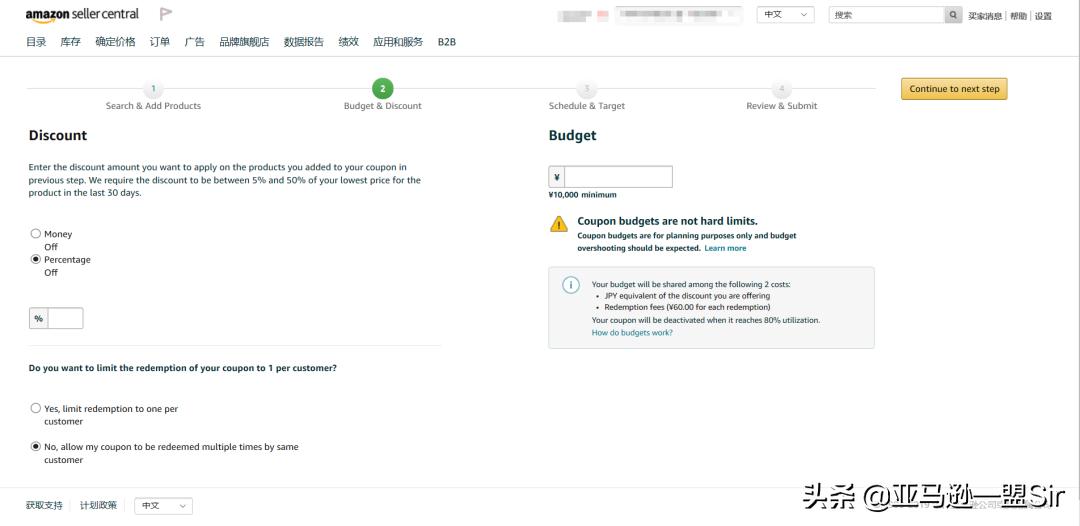Open the 库存 menu
Image resolution: width=1080 pixels, height=526 pixels.
71,42
